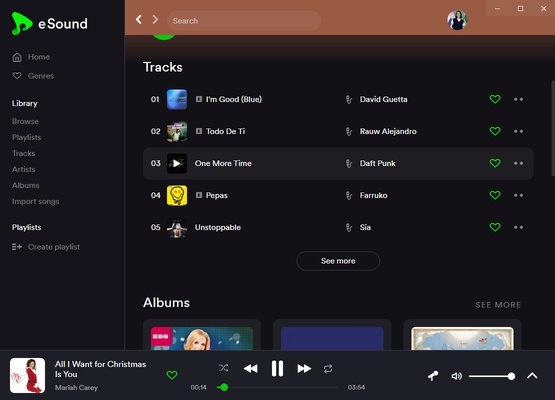Open Playlists under Library
Screen dimensions: 555x400
27,137
